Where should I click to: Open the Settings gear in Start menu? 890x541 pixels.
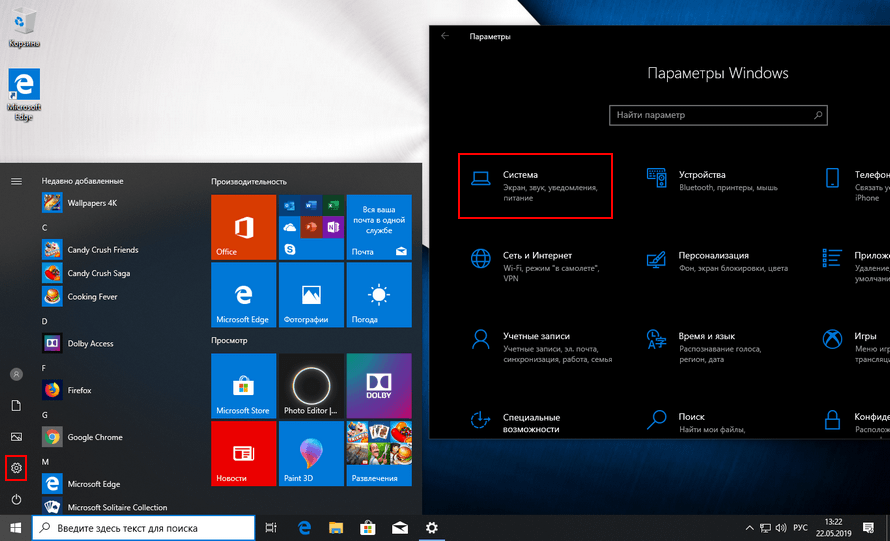tap(16, 467)
